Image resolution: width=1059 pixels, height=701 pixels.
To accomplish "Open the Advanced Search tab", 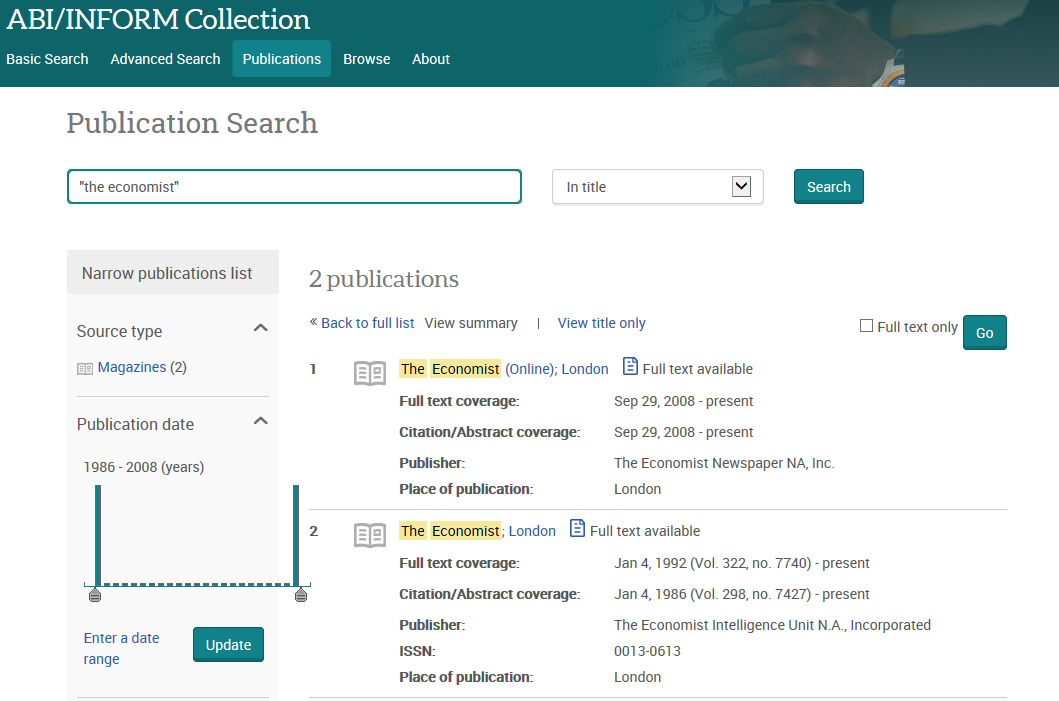I will (165, 59).
